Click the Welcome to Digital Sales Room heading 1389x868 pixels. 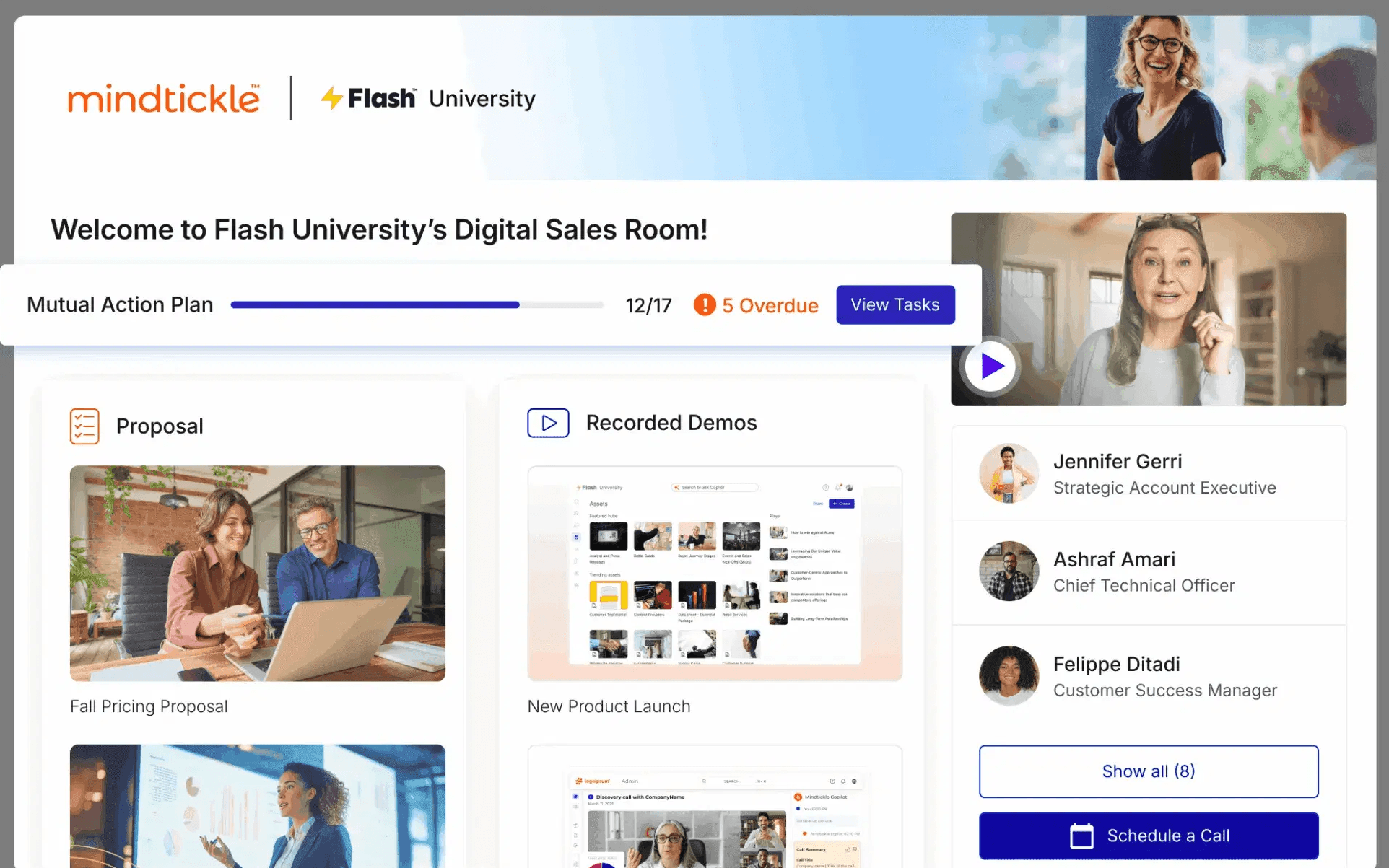click(379, 229)
